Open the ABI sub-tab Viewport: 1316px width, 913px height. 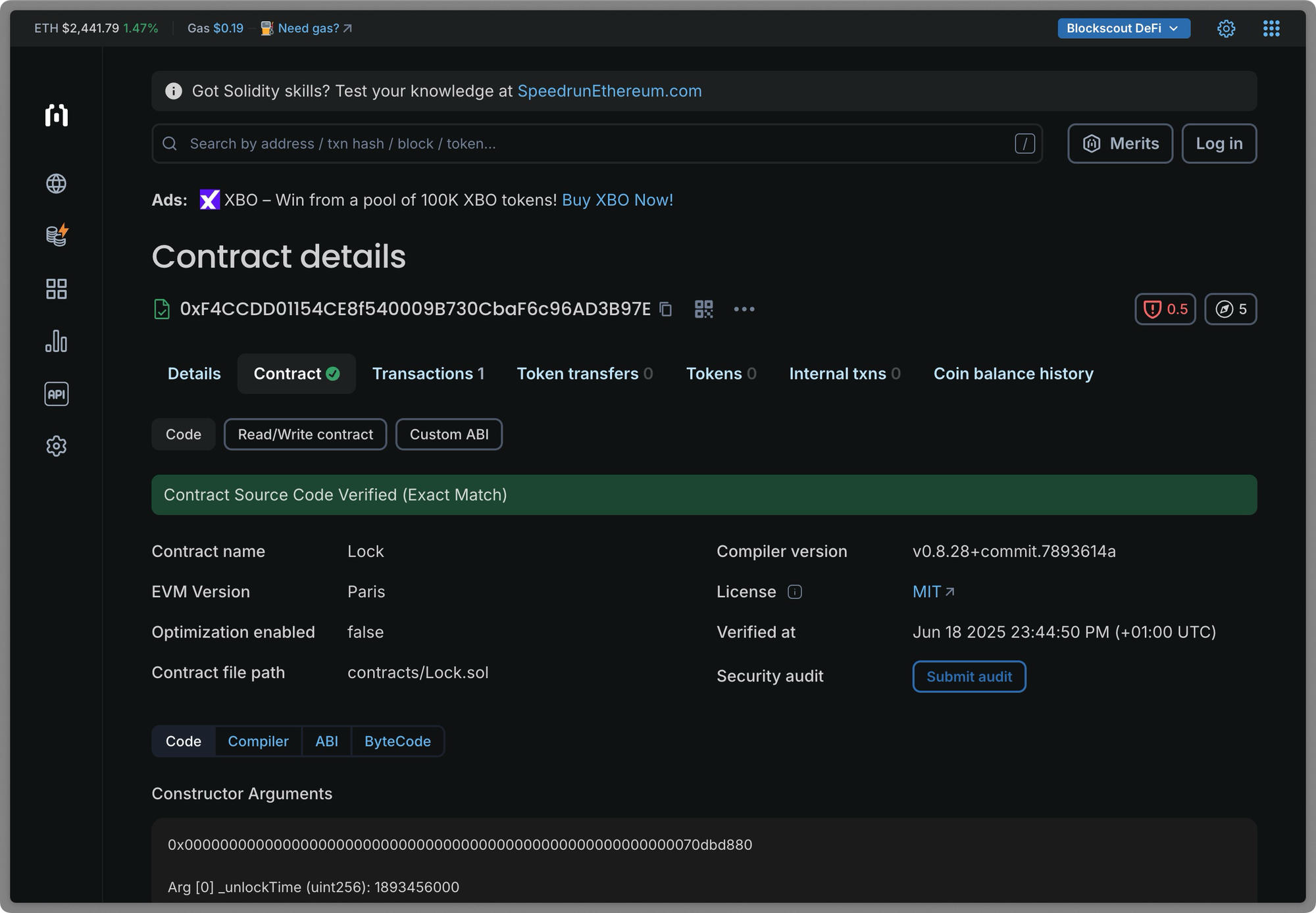point(326,741)
